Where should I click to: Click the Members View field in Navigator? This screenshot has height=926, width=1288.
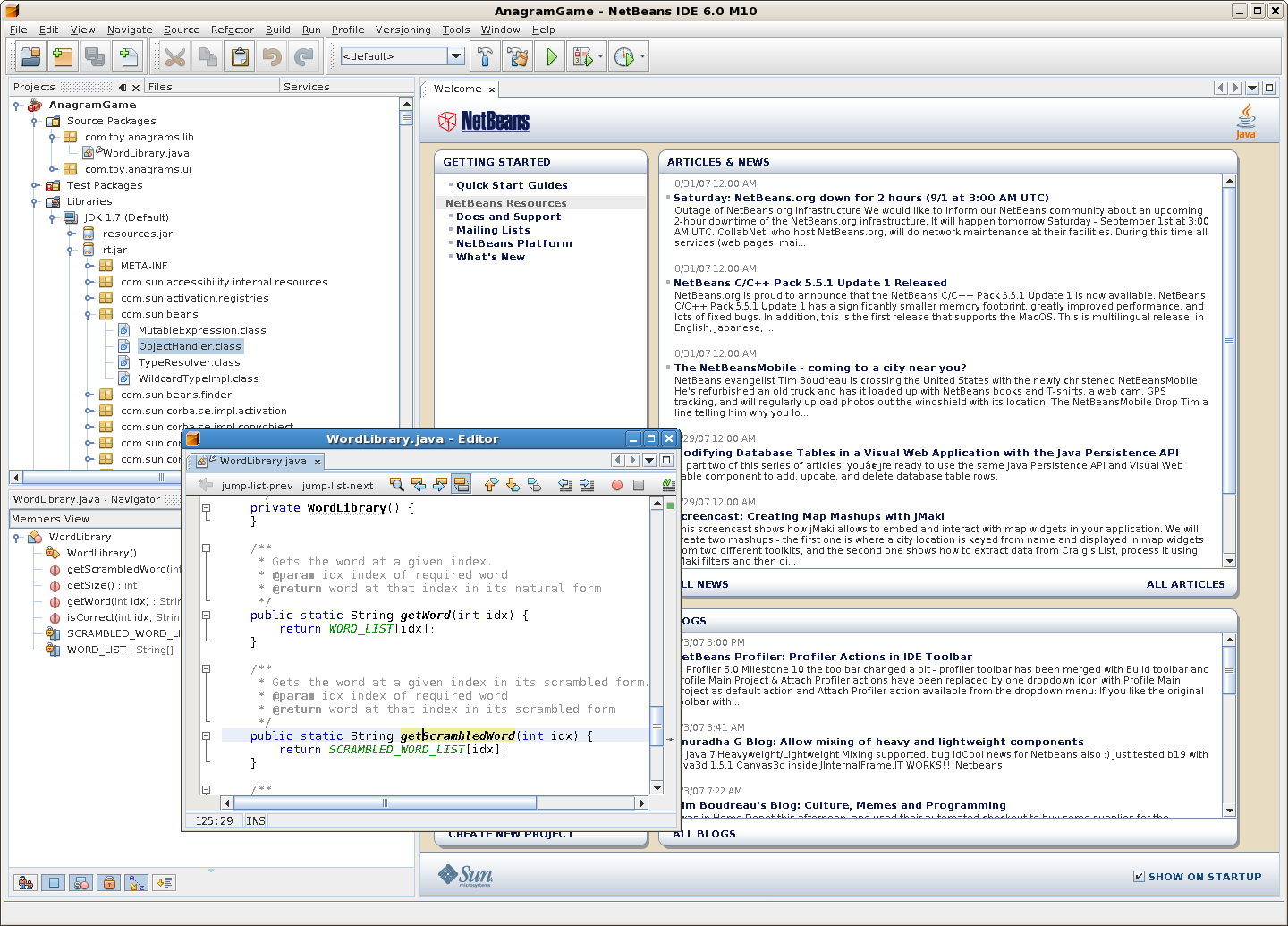[96, 519]
